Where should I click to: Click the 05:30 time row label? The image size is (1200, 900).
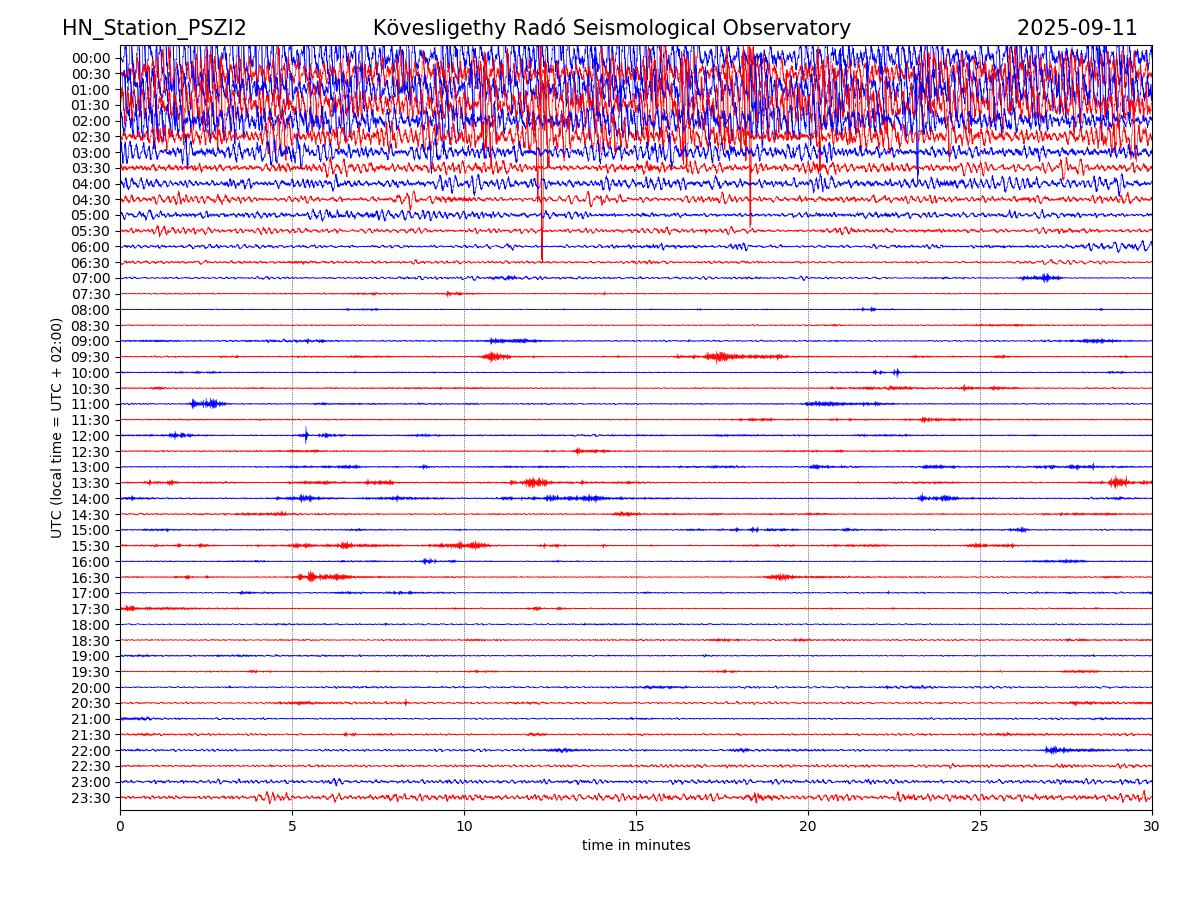tap(91, 231)
